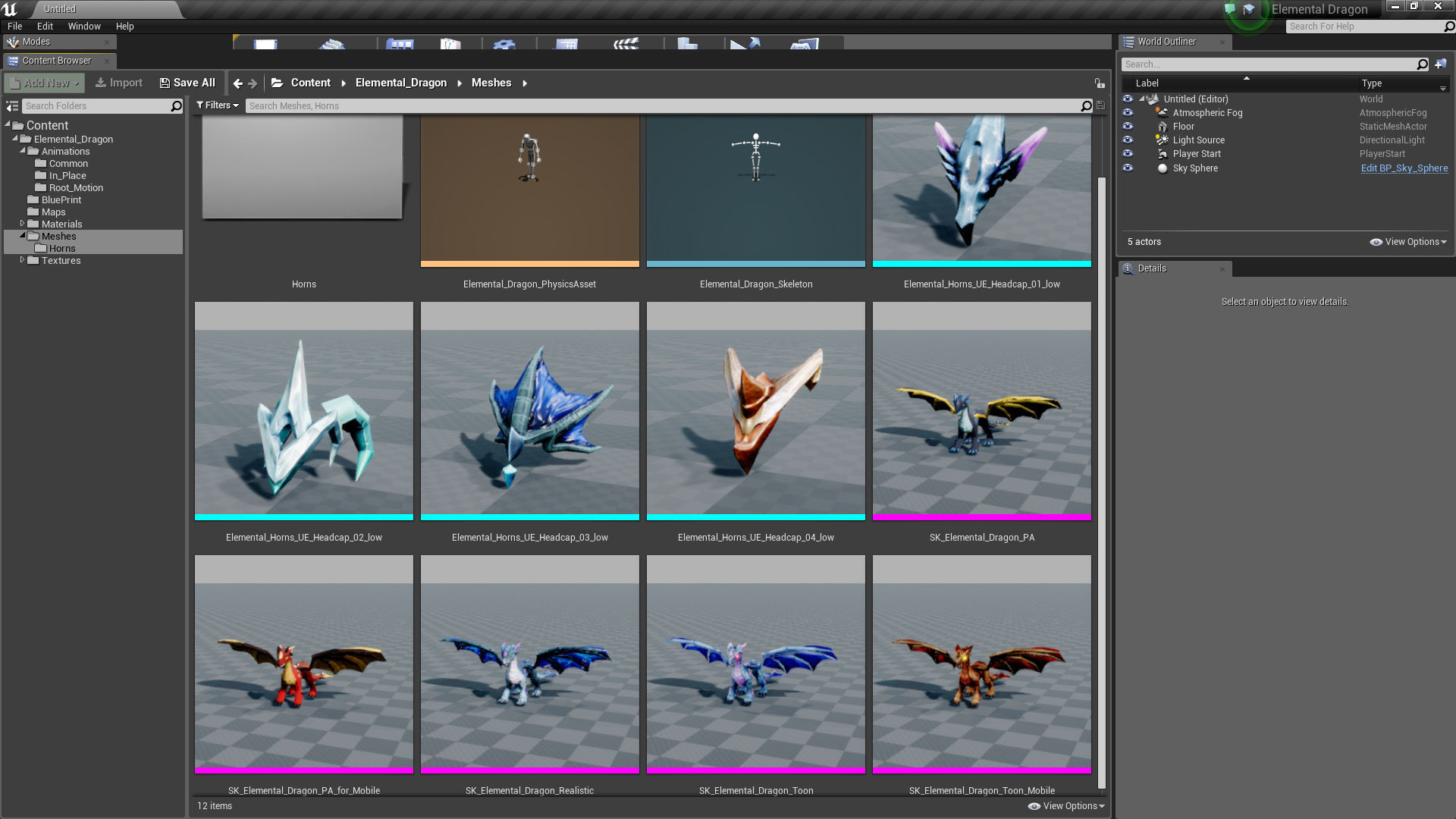Hide the Floor actor
The image size is (1456, 819).
coord(1128,126)
